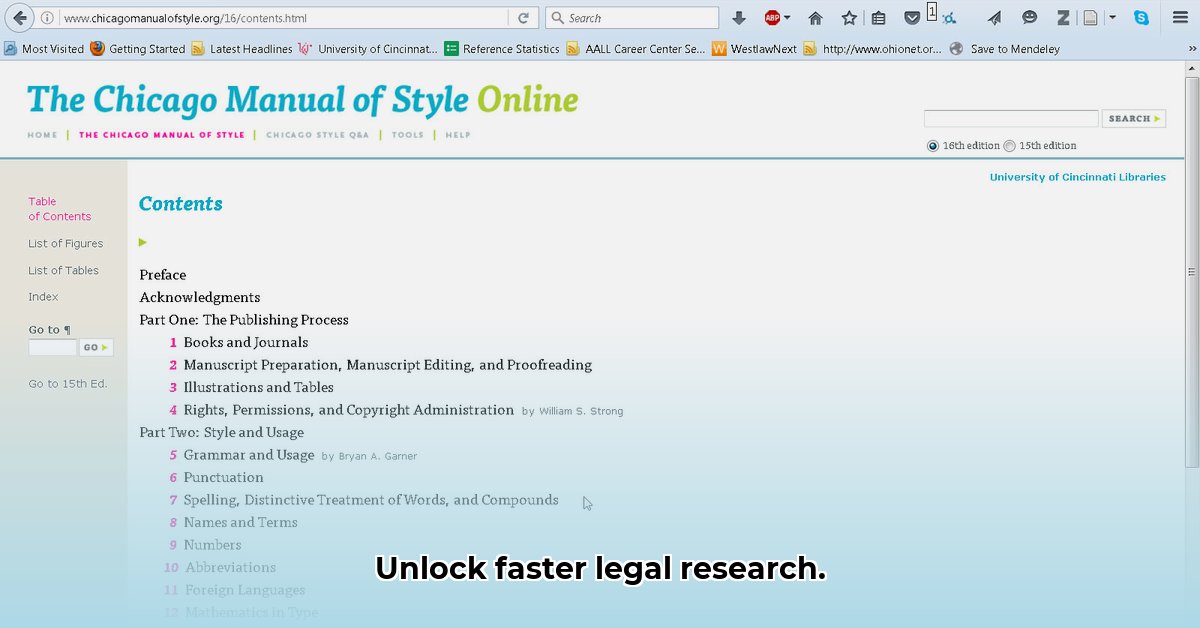The width and height of the screenshot is (1200, 628).
Task: Click the paper plane send icon
Action: 995,18
